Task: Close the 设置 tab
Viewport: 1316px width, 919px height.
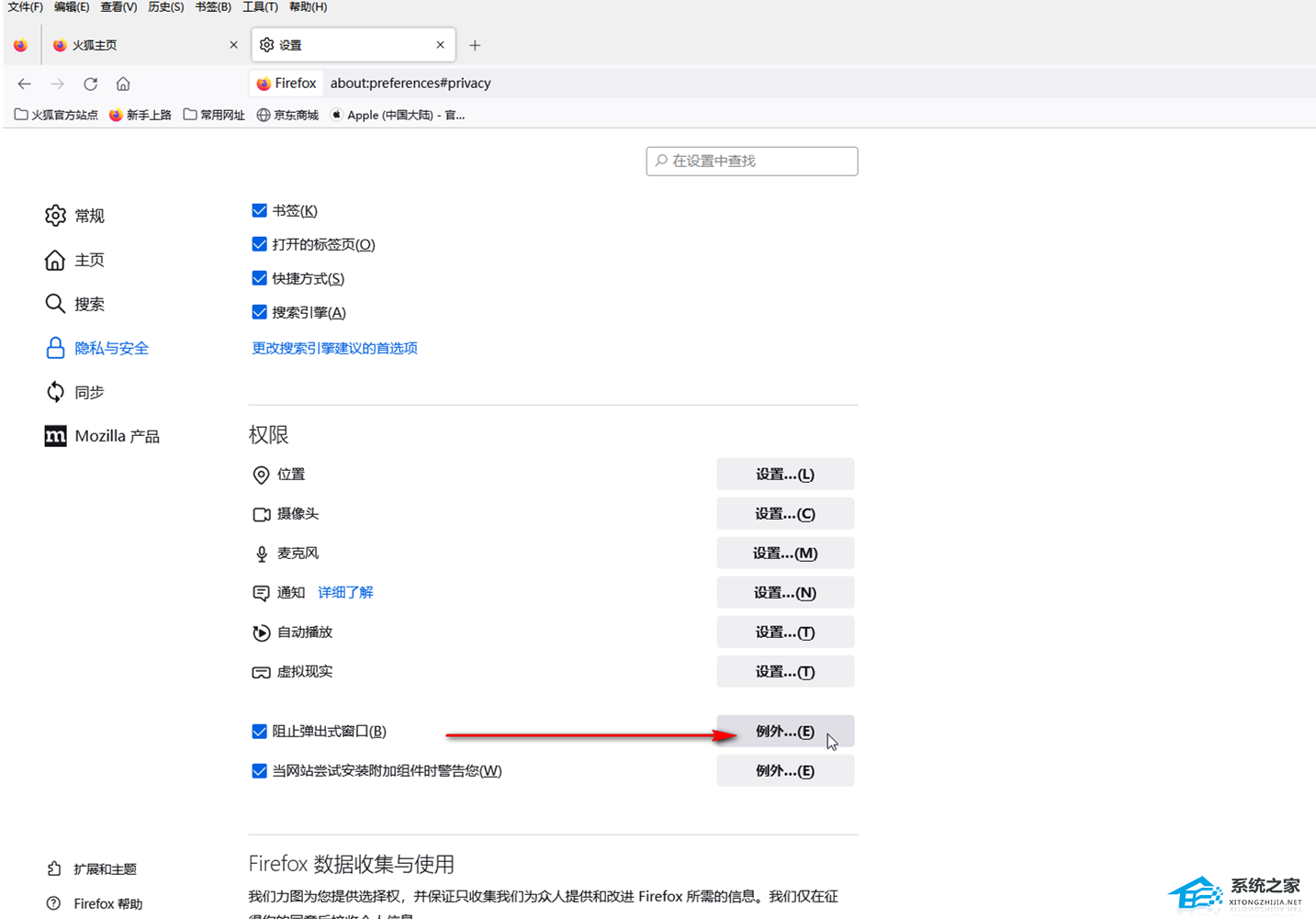Action: click(440, 45)
